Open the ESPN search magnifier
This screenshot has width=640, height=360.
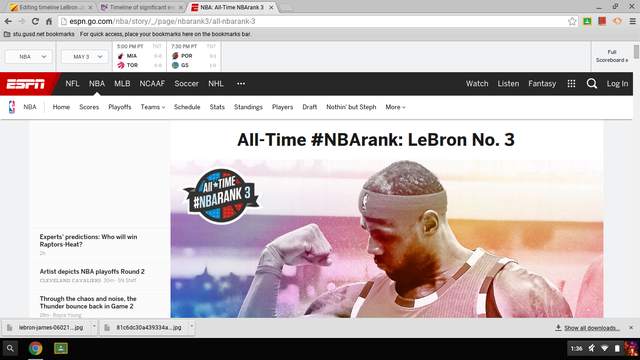[591, 84]
